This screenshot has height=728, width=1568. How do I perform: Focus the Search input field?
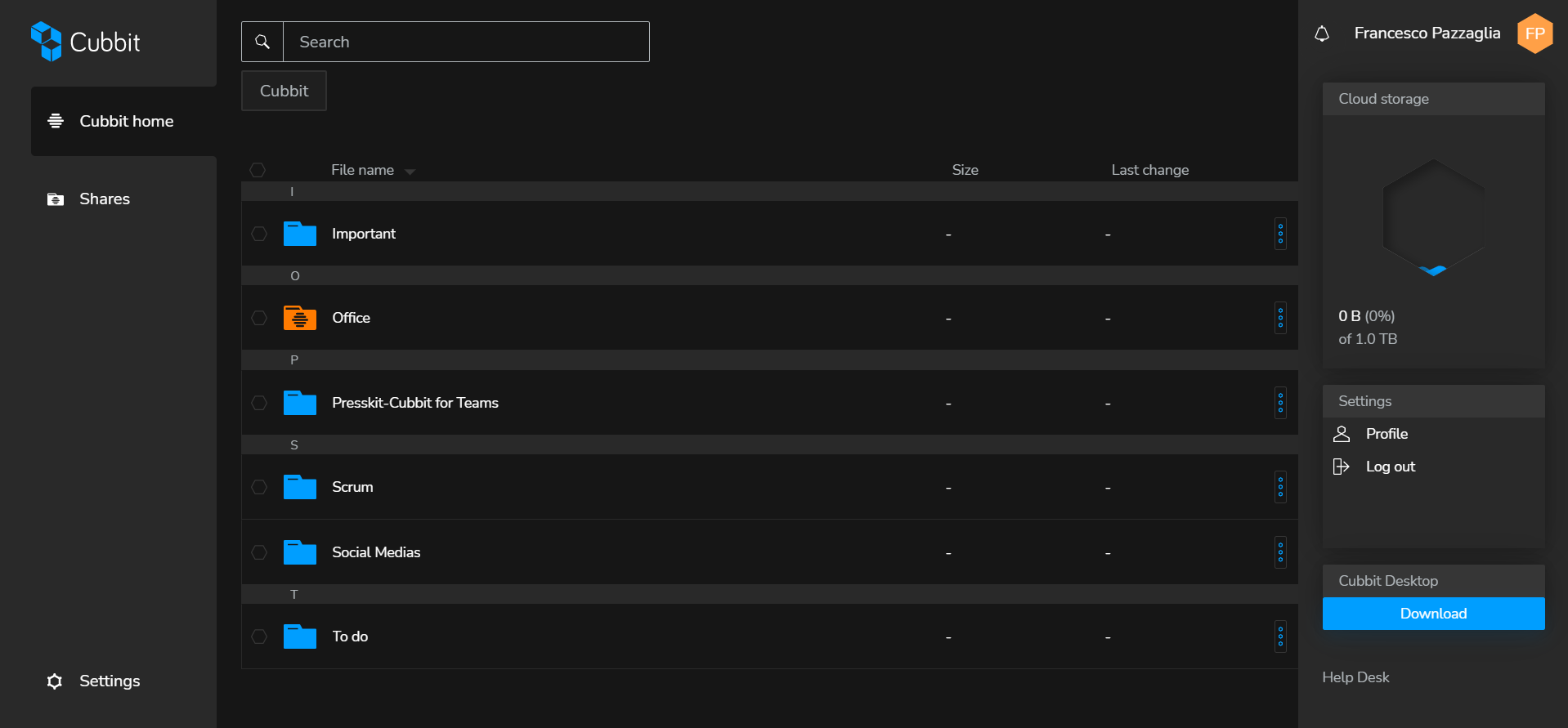click(466, 42)
